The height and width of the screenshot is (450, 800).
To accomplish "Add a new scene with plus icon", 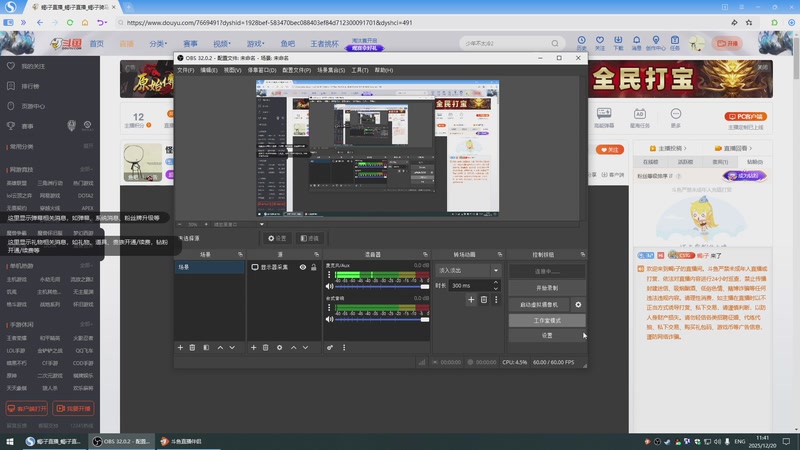I will 180,347.
